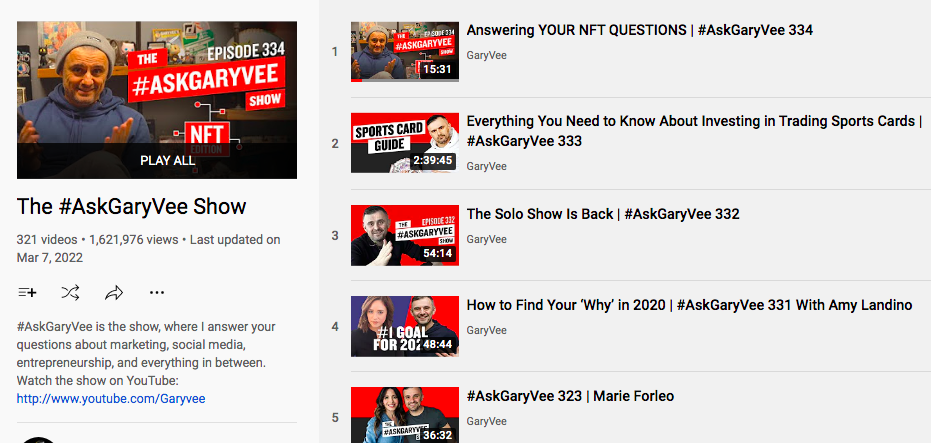
Task: Click the GaryVee channel name under video 1
Action: pos(486,56)
